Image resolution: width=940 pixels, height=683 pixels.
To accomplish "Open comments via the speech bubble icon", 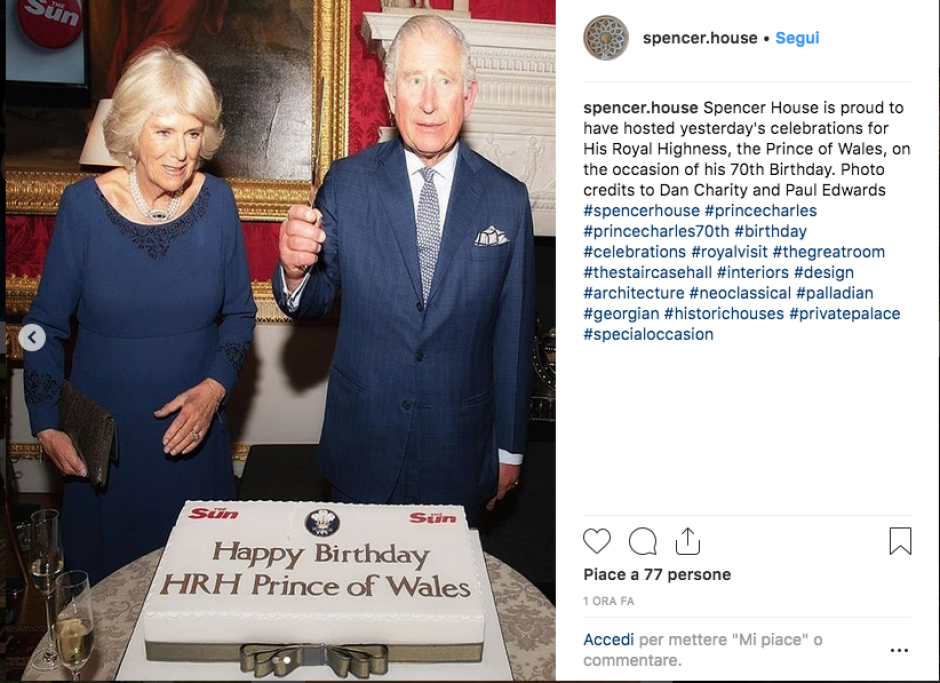I will coord(642,541).
